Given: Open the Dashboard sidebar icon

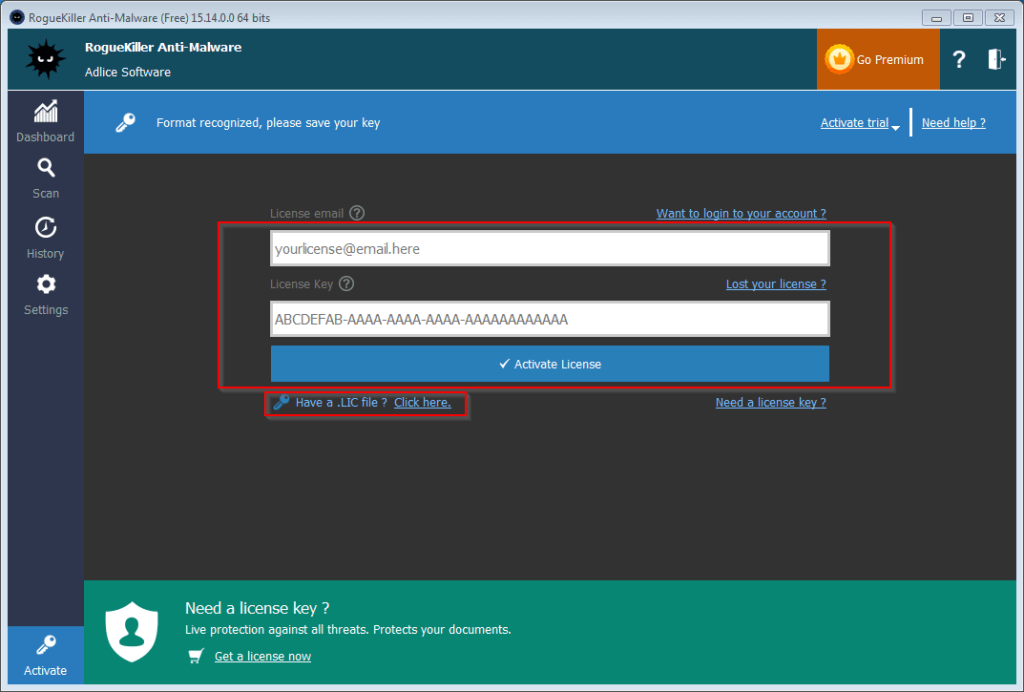Looking at the screenshot, I should [45, 112].
